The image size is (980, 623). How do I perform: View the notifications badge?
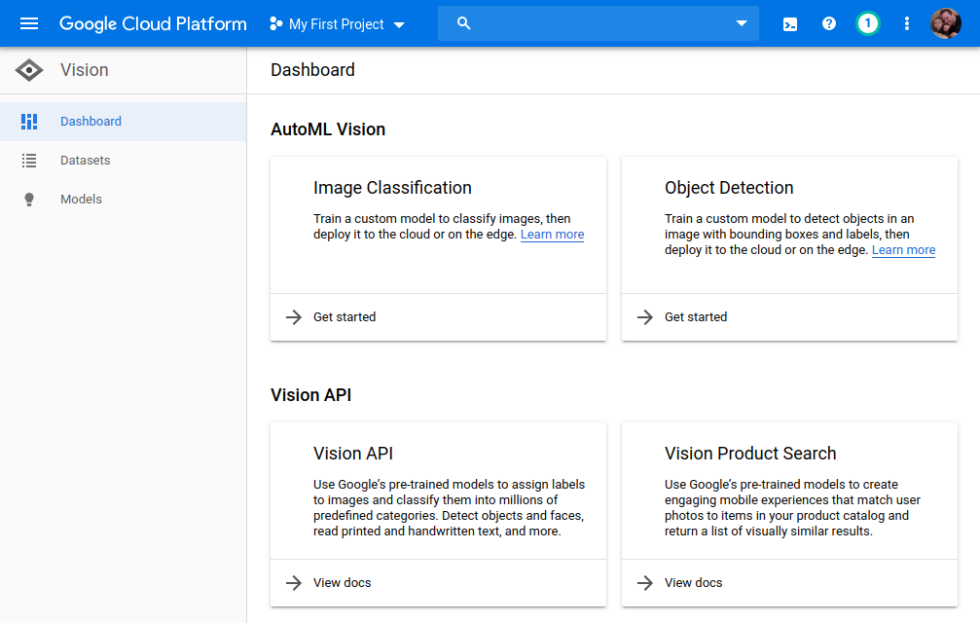868,24
